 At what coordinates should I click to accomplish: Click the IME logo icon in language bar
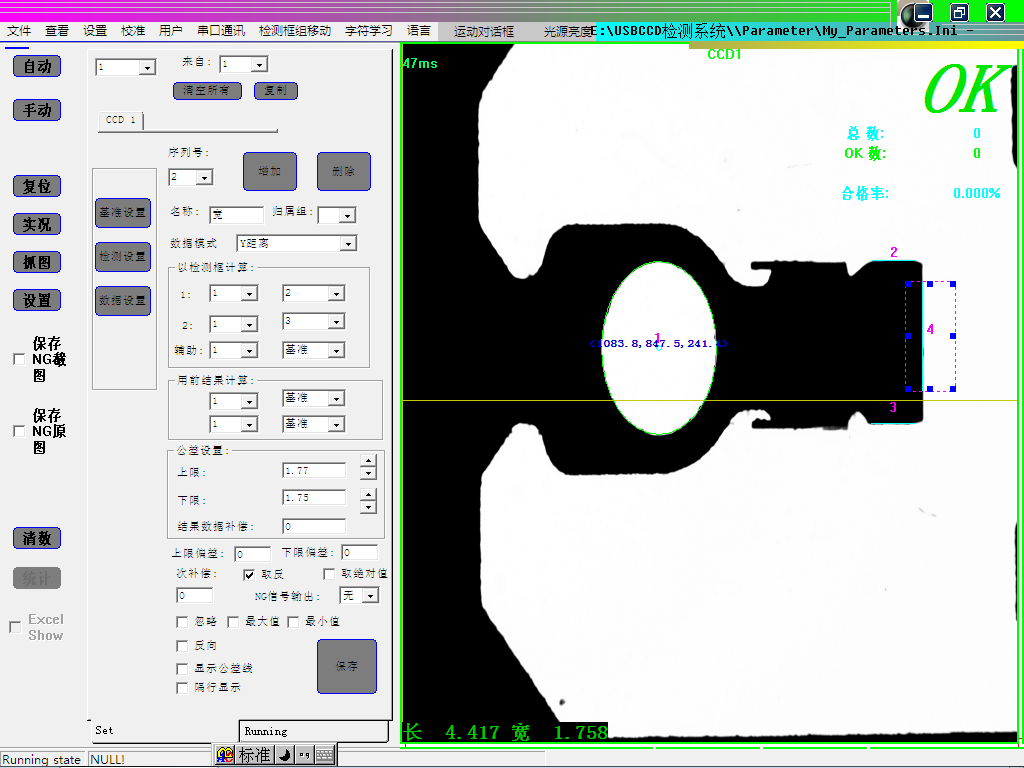(x=225, y=756)
